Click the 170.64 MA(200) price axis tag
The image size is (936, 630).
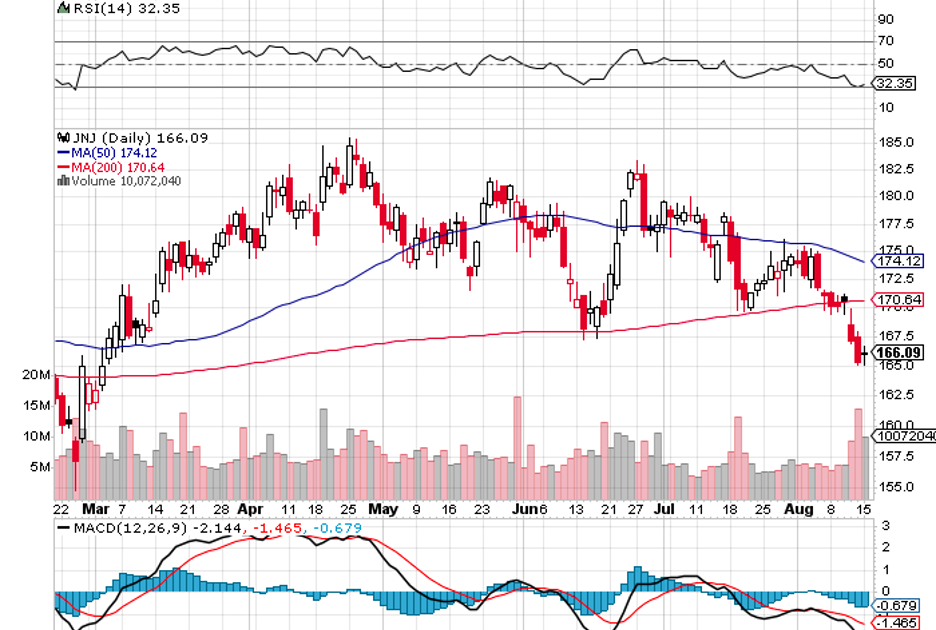pyautogui.click(x=898, y=298)
